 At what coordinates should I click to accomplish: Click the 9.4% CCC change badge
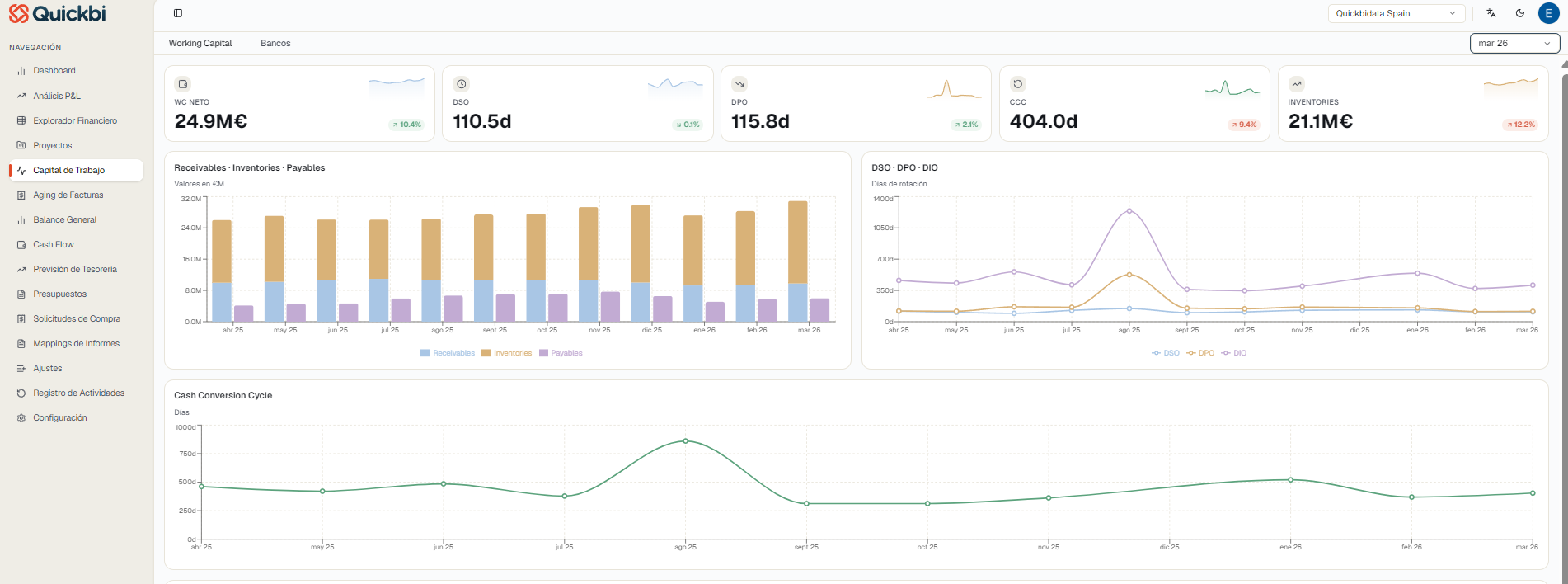point(1244,125)
